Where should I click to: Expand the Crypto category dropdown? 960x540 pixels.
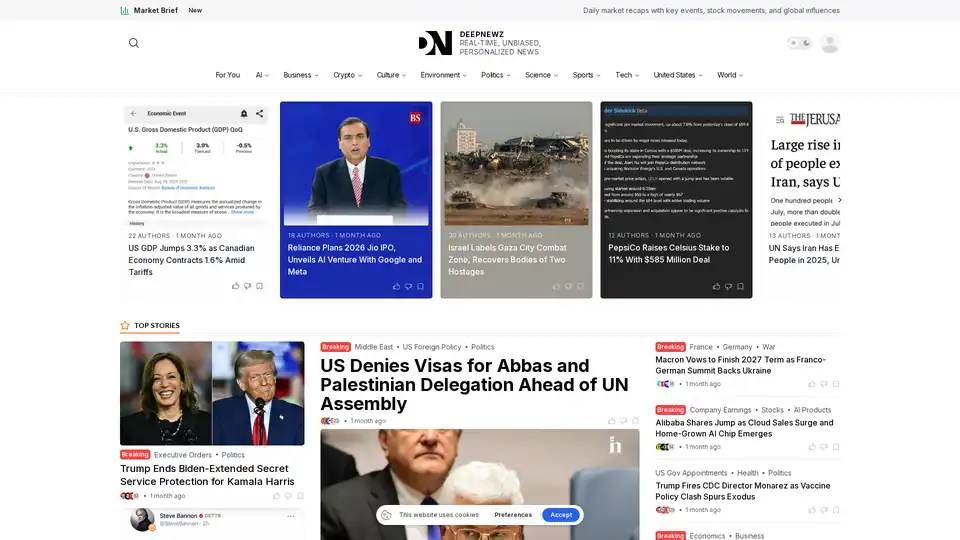pyautogui.click(x=348, y=75)
